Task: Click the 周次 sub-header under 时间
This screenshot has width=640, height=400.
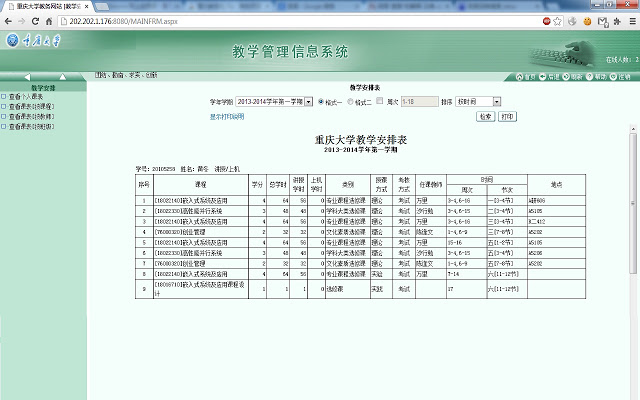Action: tap(467, 190)
